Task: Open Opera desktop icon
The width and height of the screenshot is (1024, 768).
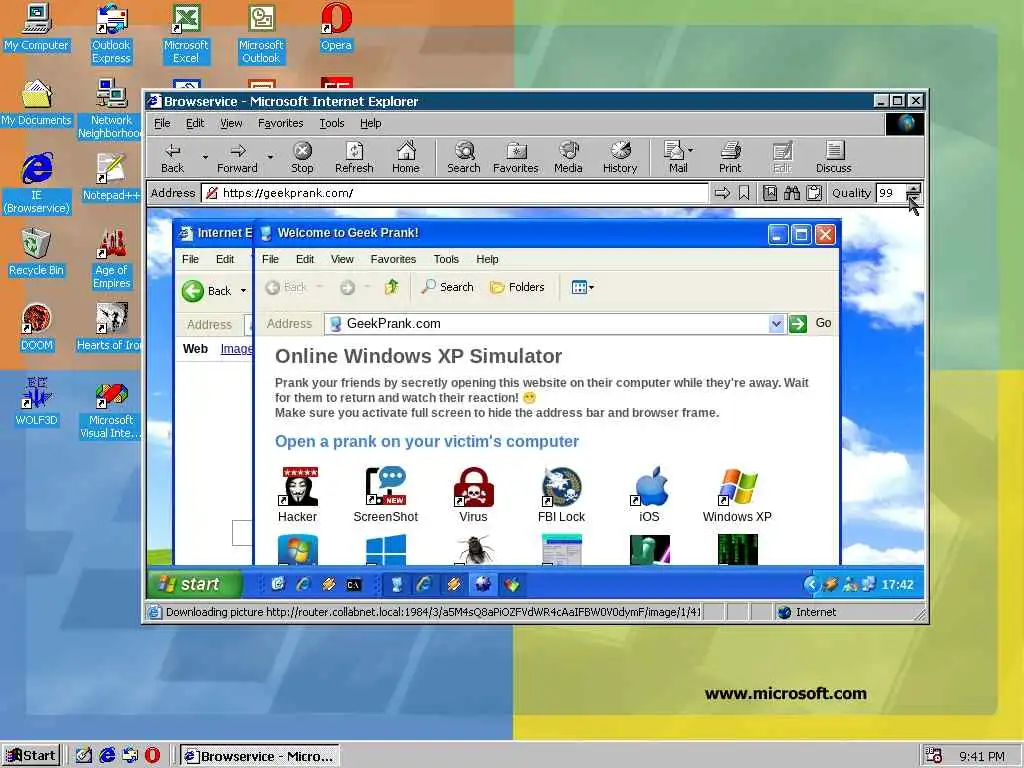Action: 336,28
